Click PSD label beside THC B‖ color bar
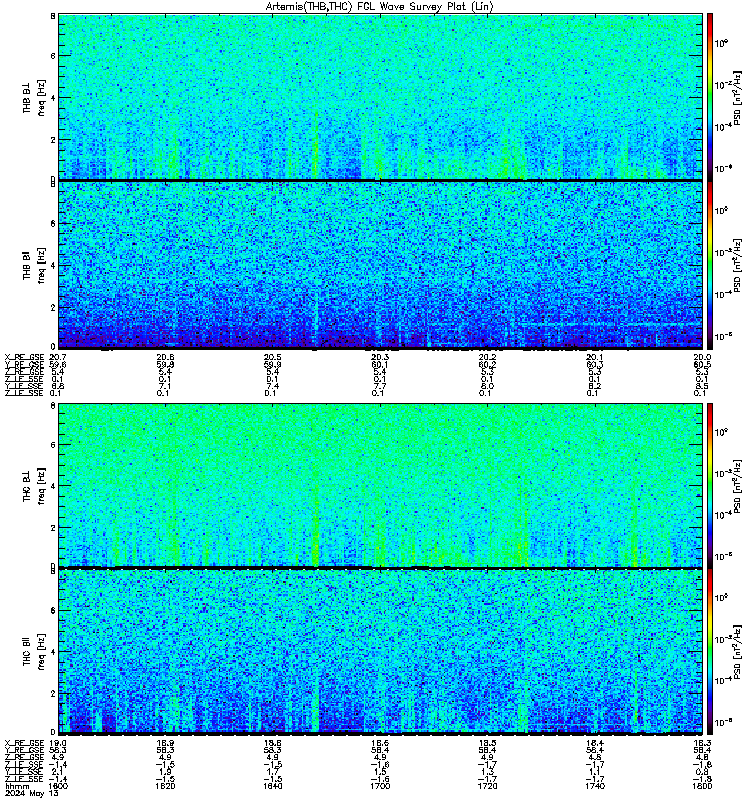Screen dimensions: 750x800 [x=737, y=651]
